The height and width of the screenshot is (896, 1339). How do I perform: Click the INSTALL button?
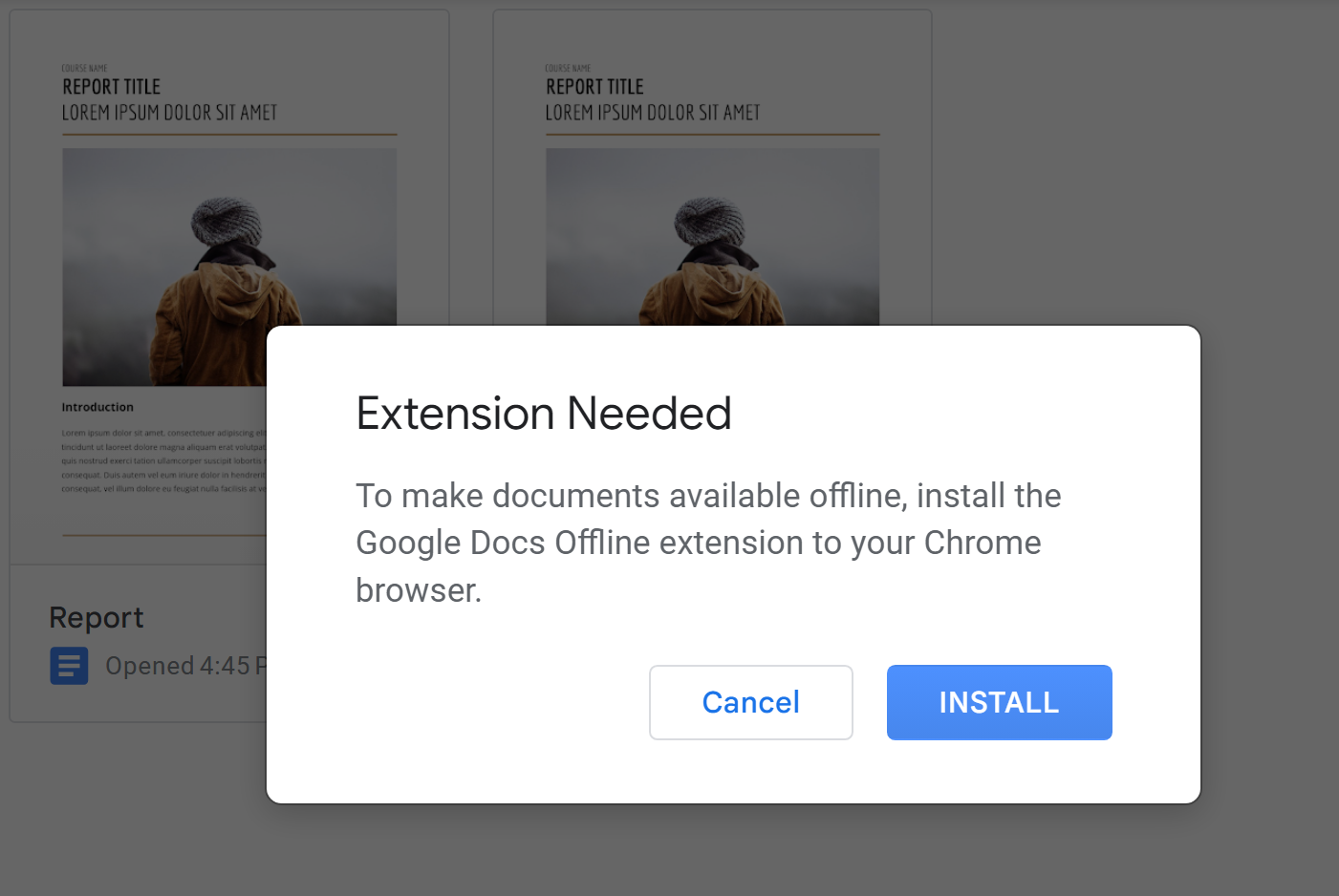click(999, 702)
